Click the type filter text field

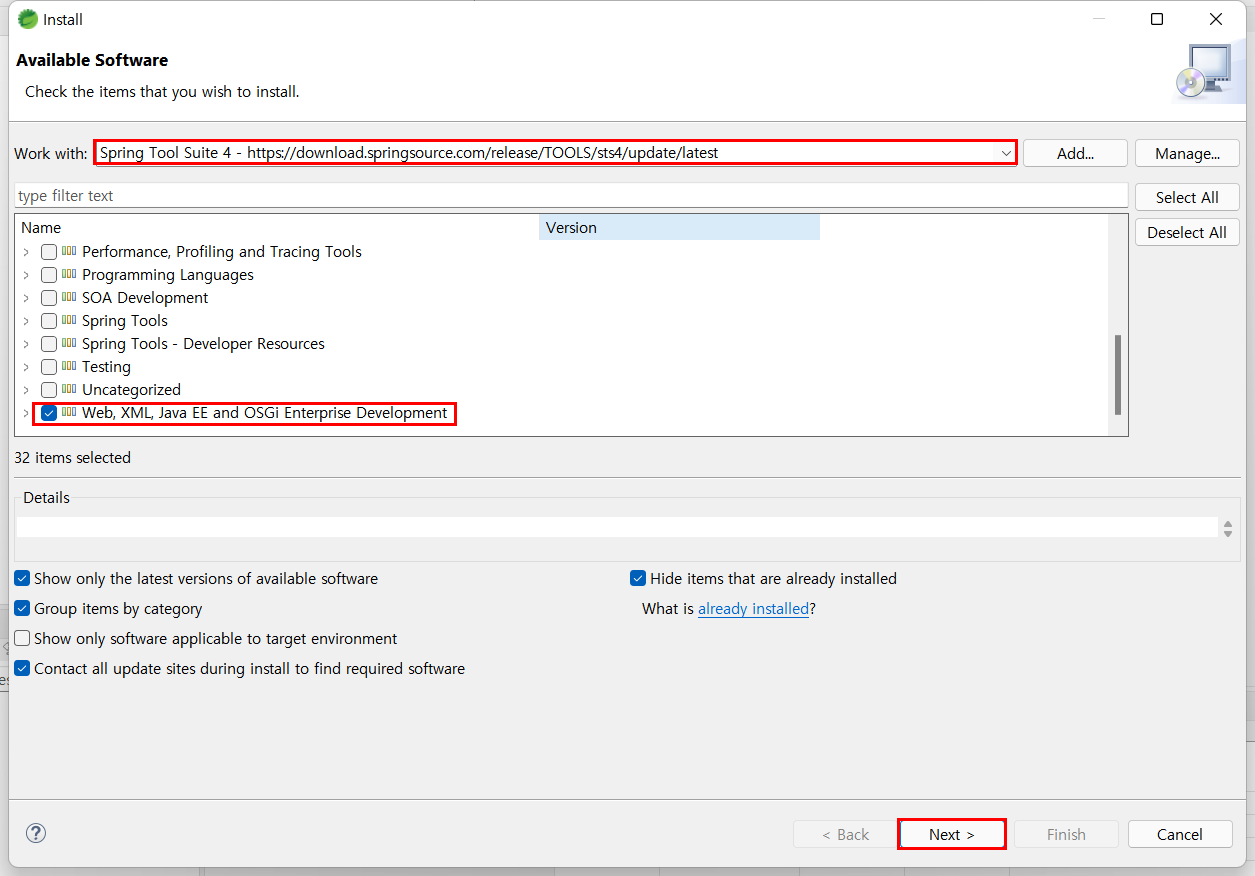click(571, 196)
